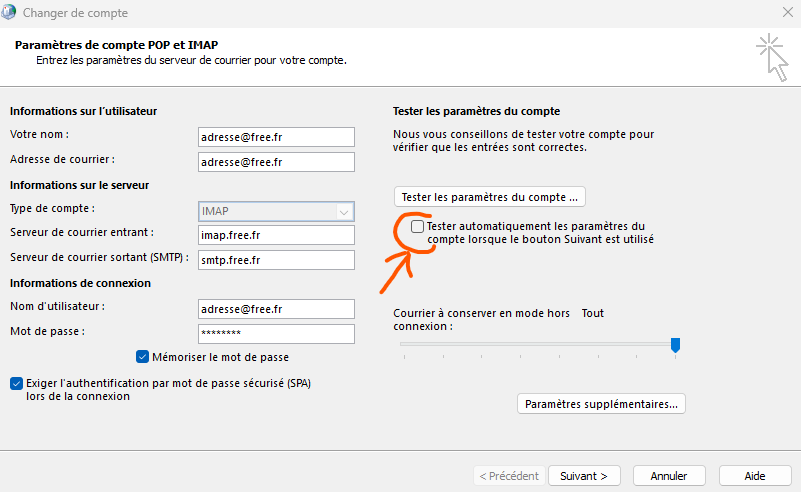
Task: Cancel with the Annuler button
Action: pos(669,476)
